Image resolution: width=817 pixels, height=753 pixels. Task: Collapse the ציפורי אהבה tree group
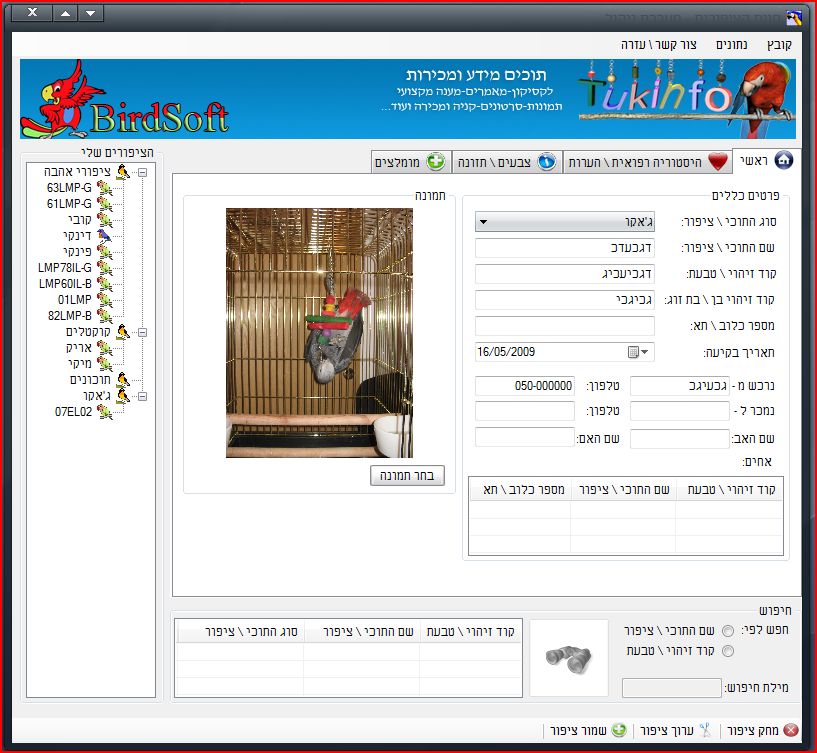coord(142,172)
